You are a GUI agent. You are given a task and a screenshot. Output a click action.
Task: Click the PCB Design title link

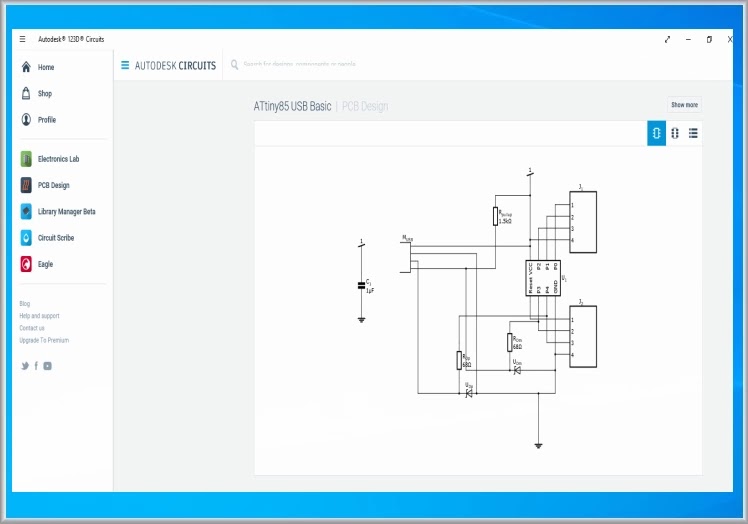[x=365, y=106]
